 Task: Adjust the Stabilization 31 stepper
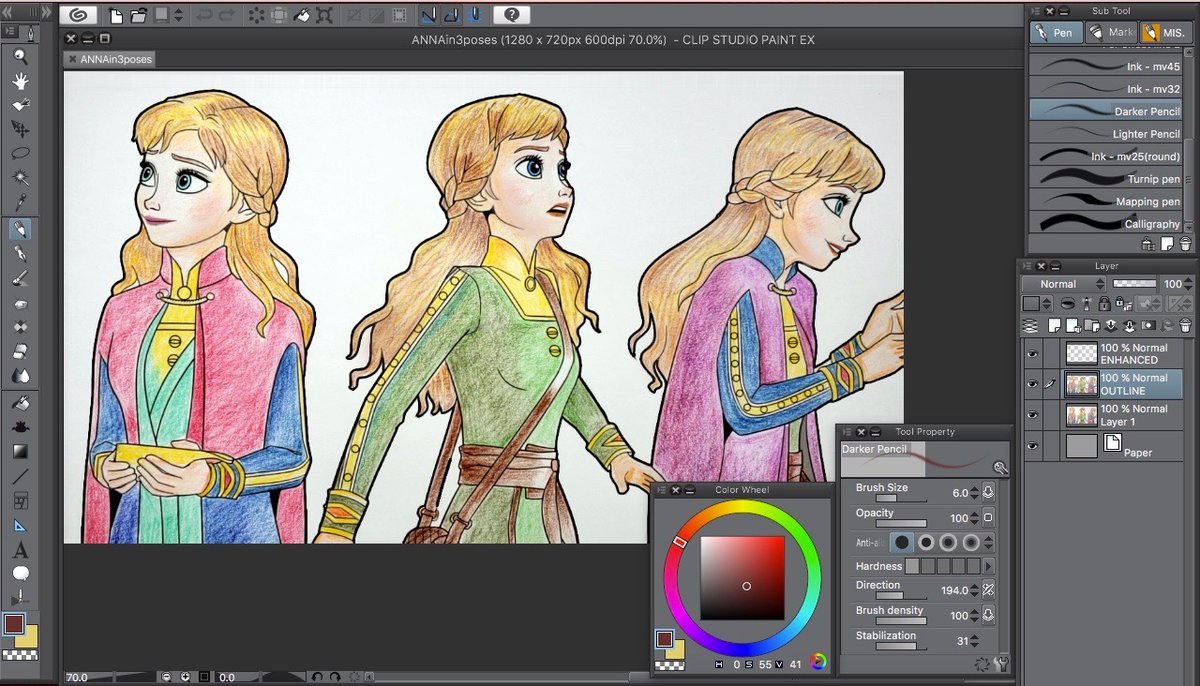(973, 641)
